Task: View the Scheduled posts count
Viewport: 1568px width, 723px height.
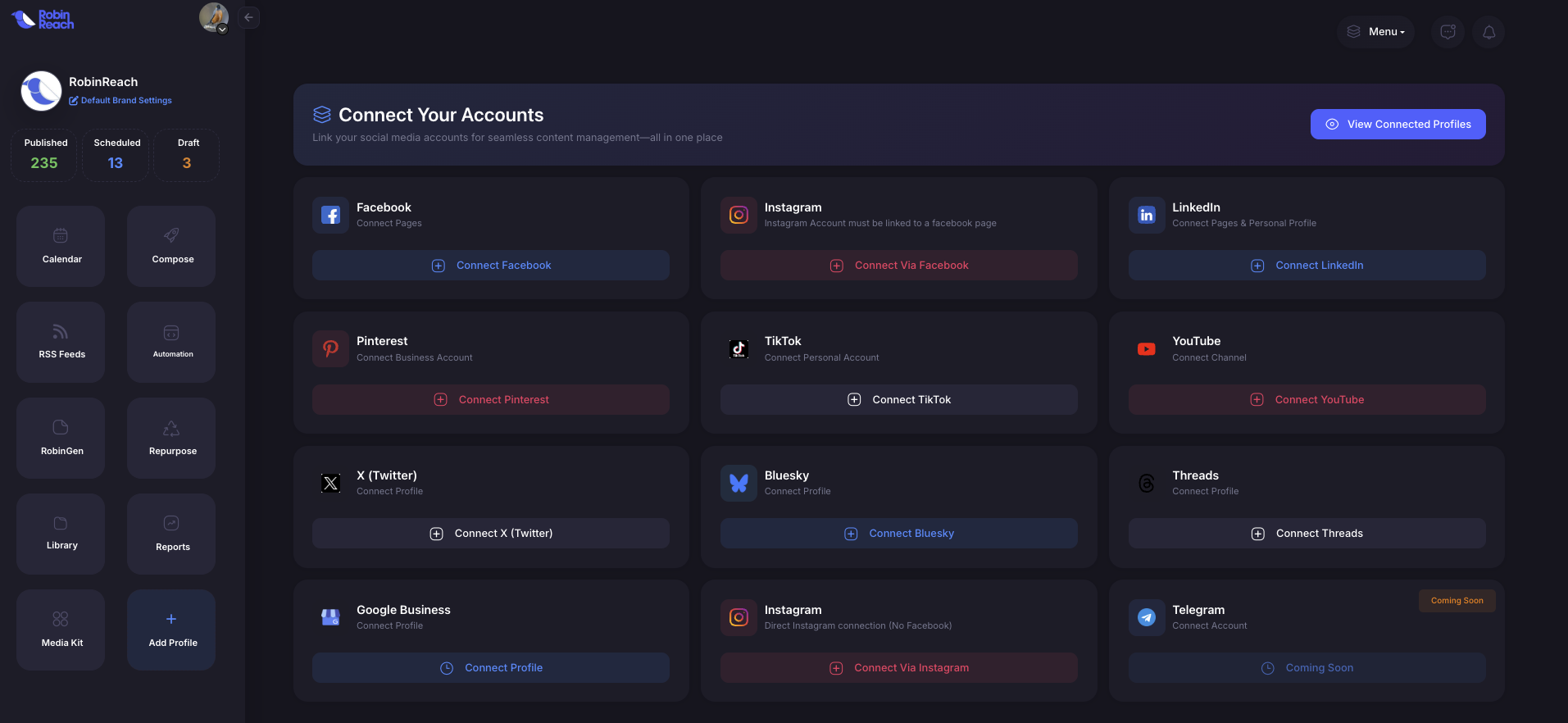Action: tap(116, 155)
